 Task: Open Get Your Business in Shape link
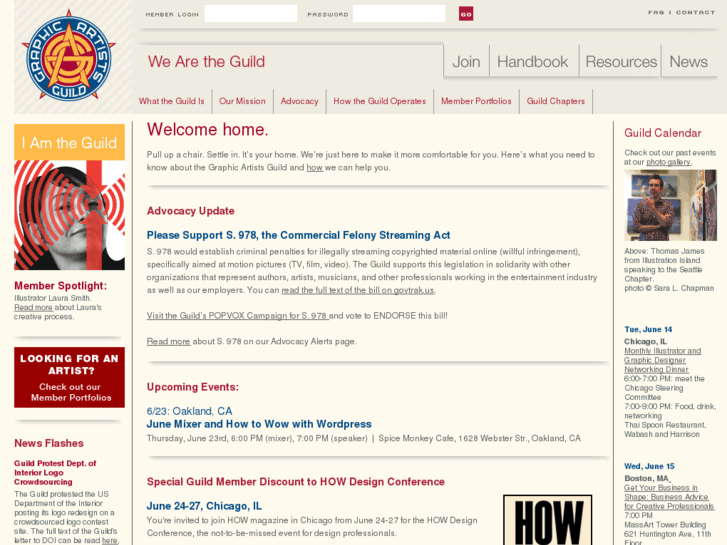tap(669, 497)
